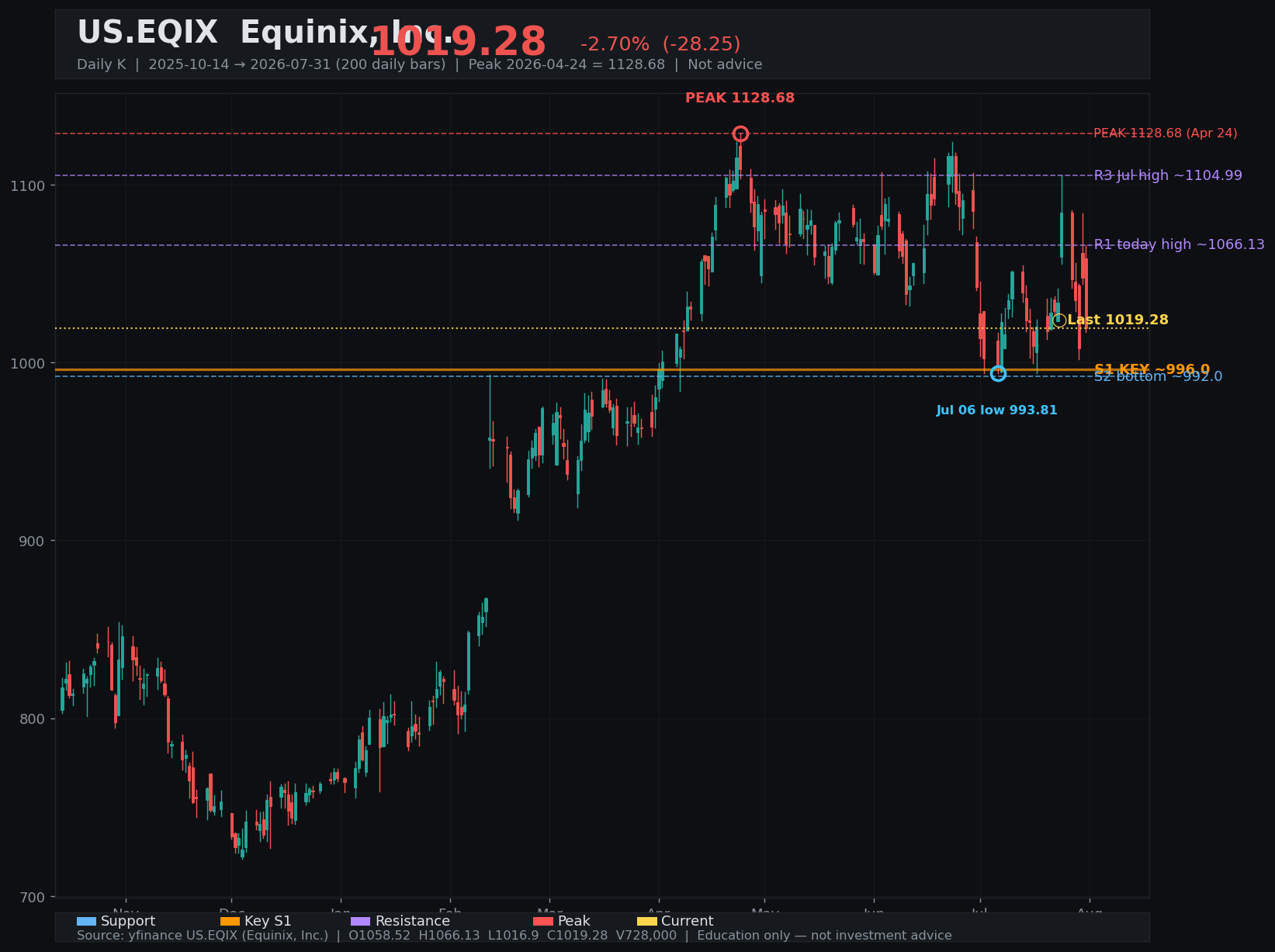1275x952 pixels.
Task: Click the red Peak legend swatch
Action: [543, 921]
